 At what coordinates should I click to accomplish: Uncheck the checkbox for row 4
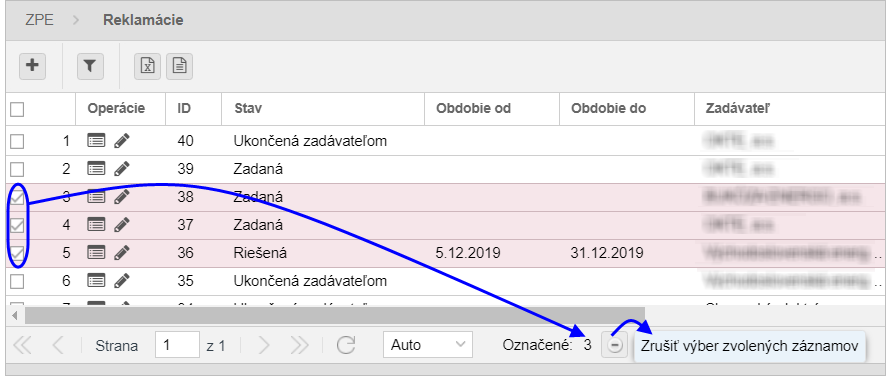coord(18,225)
